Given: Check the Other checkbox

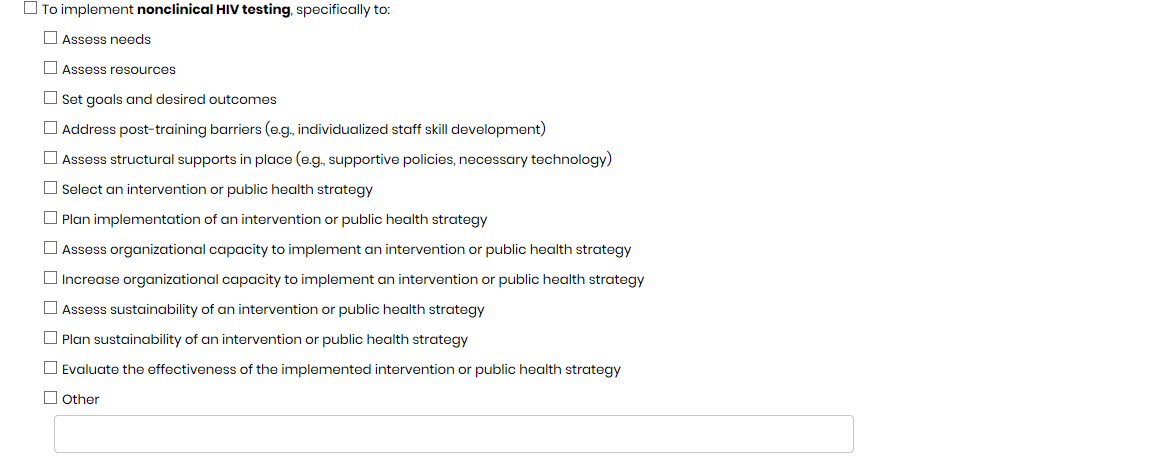Looking at the screenshot, I should click(x=50, y=398).
